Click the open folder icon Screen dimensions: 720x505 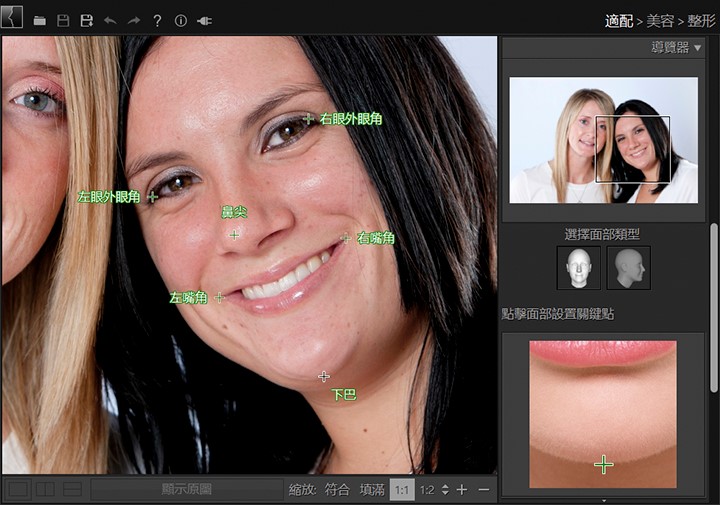coord(40,20)
